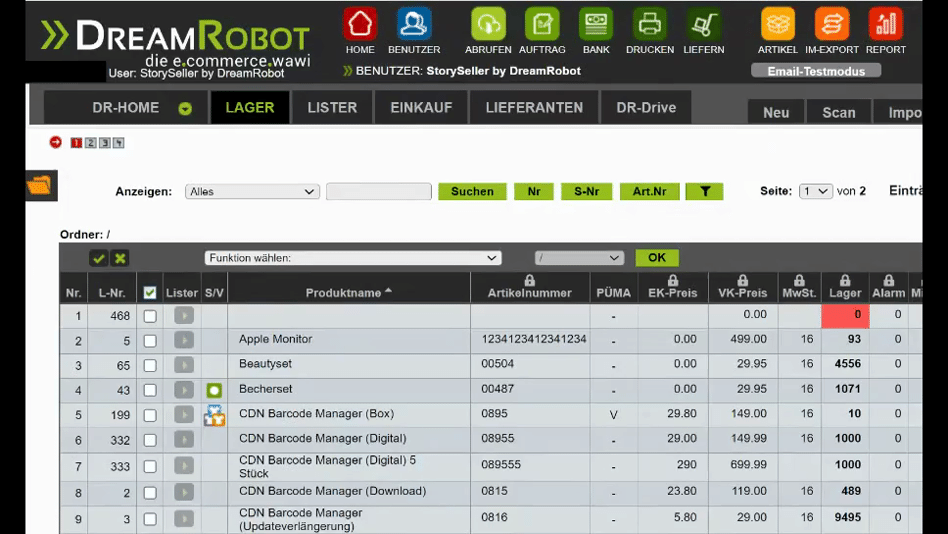
Task: Open the AUFTRAG order icon
Action: click(x=542, y=24)
